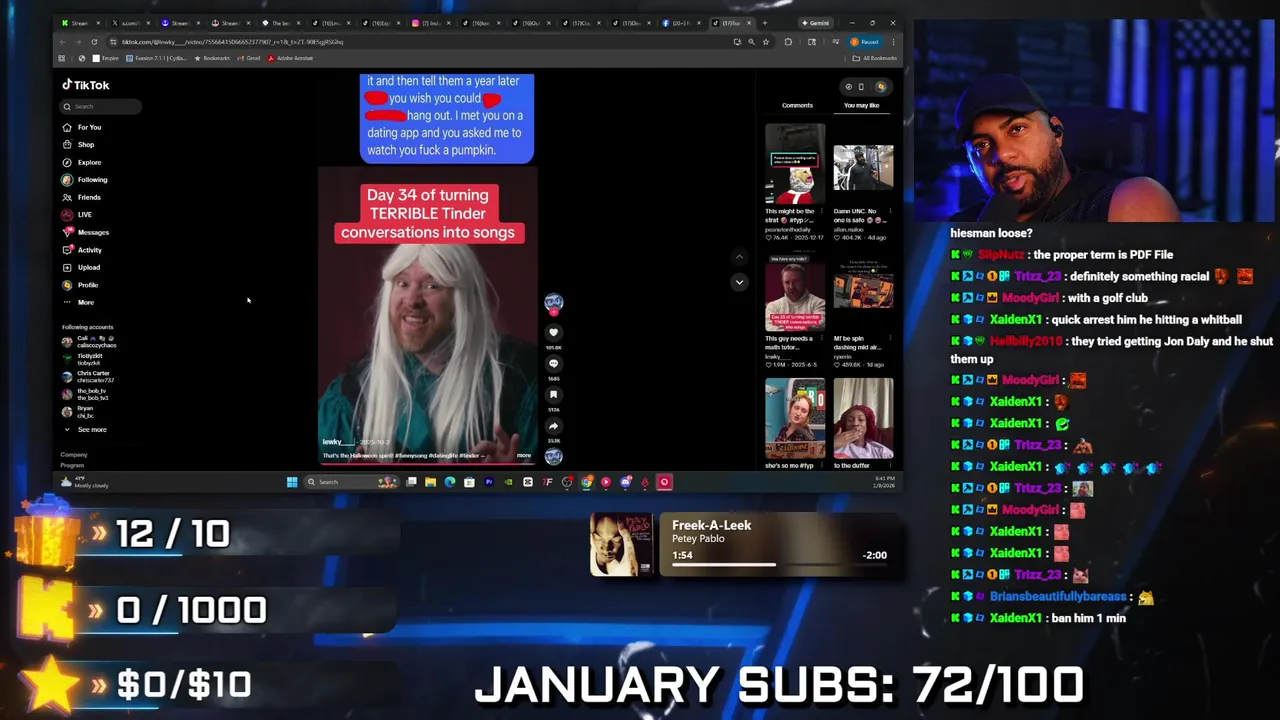Expand See more following accounts
The image size is (1280, 720).
coord(85,430)
